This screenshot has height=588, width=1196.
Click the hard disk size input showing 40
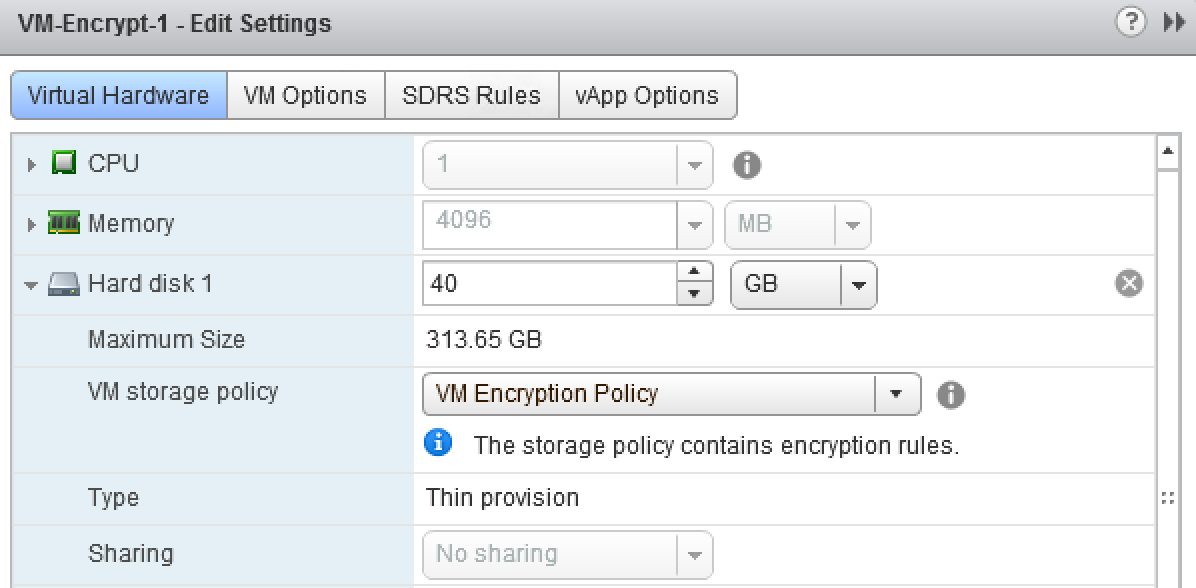point(550,284)
